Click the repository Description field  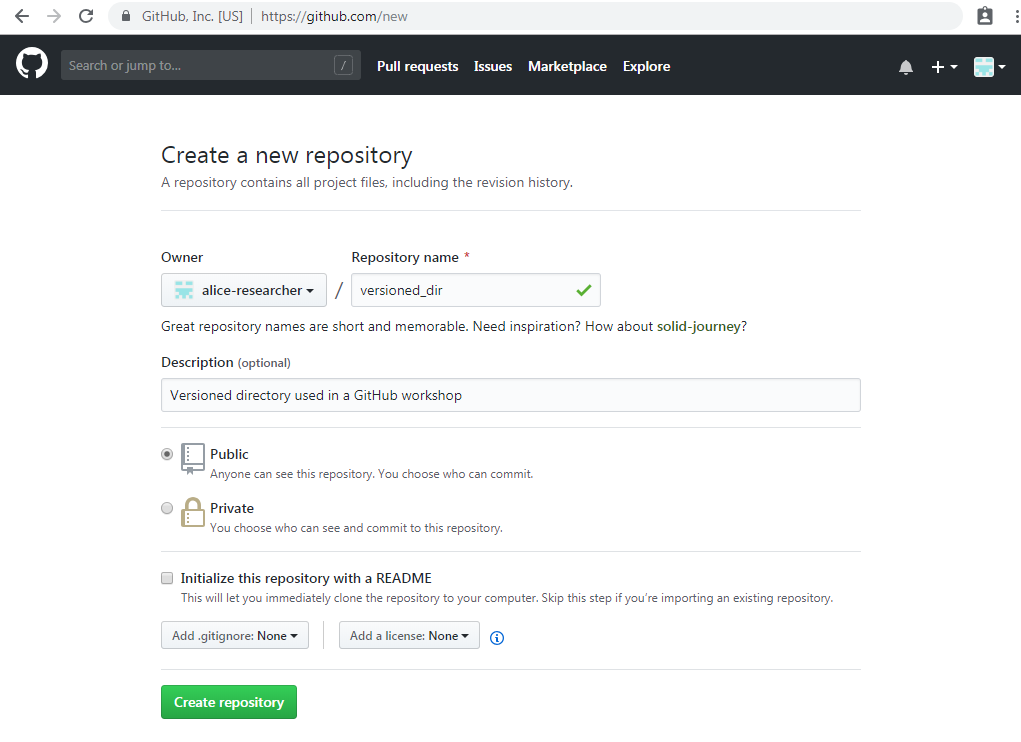[510, 395]
